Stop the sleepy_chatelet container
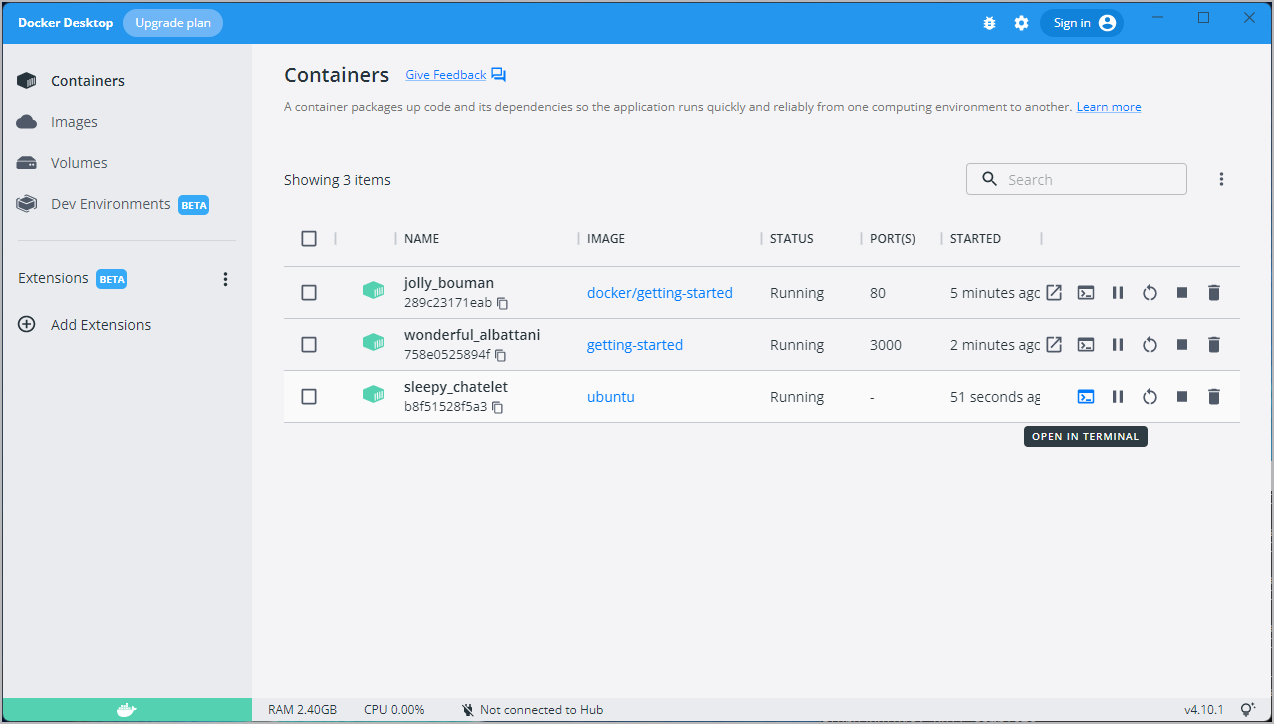This screenshot has width=1274, height=724. [1182, 397]
